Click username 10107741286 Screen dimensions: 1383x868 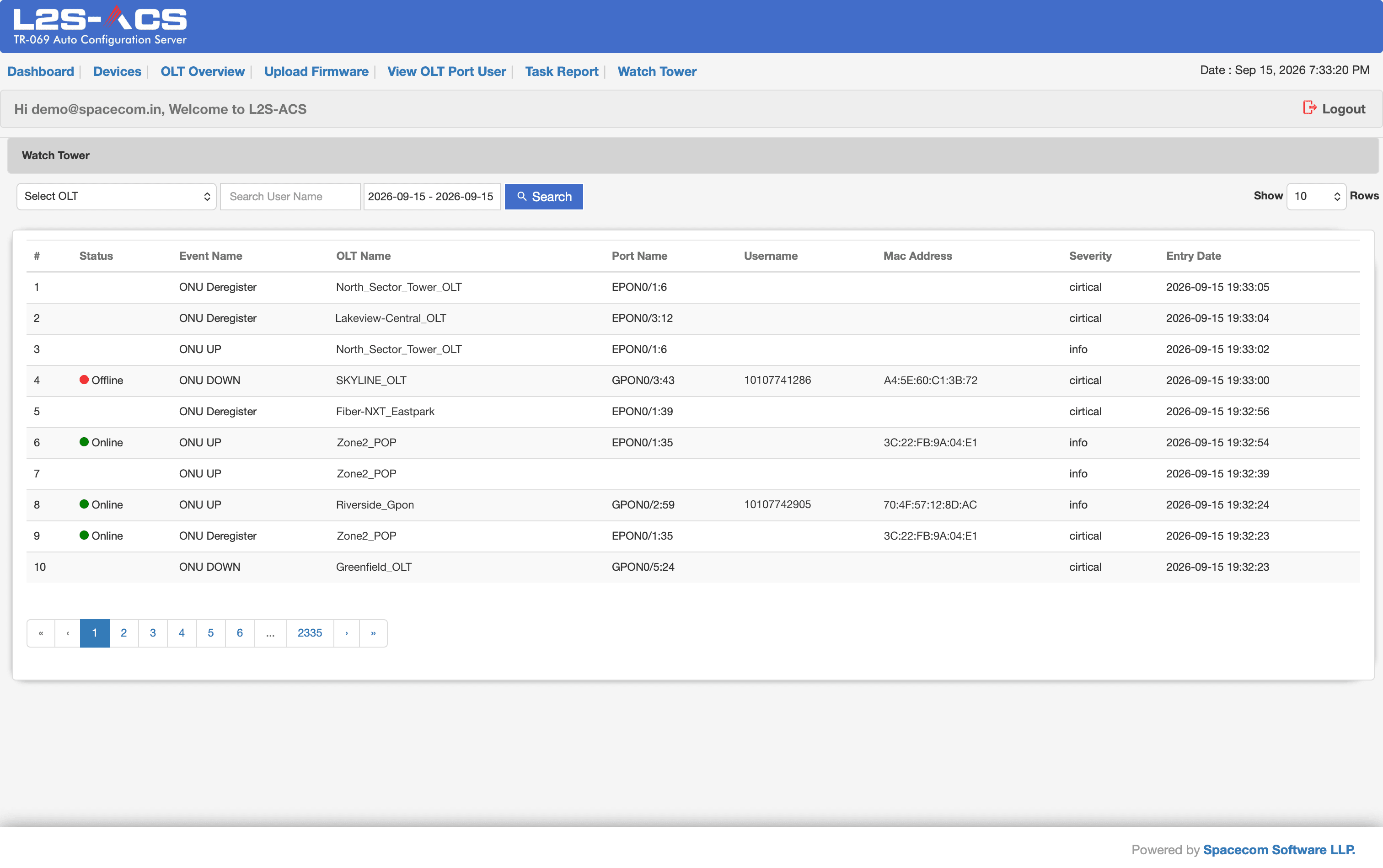(x=777, y=380)
